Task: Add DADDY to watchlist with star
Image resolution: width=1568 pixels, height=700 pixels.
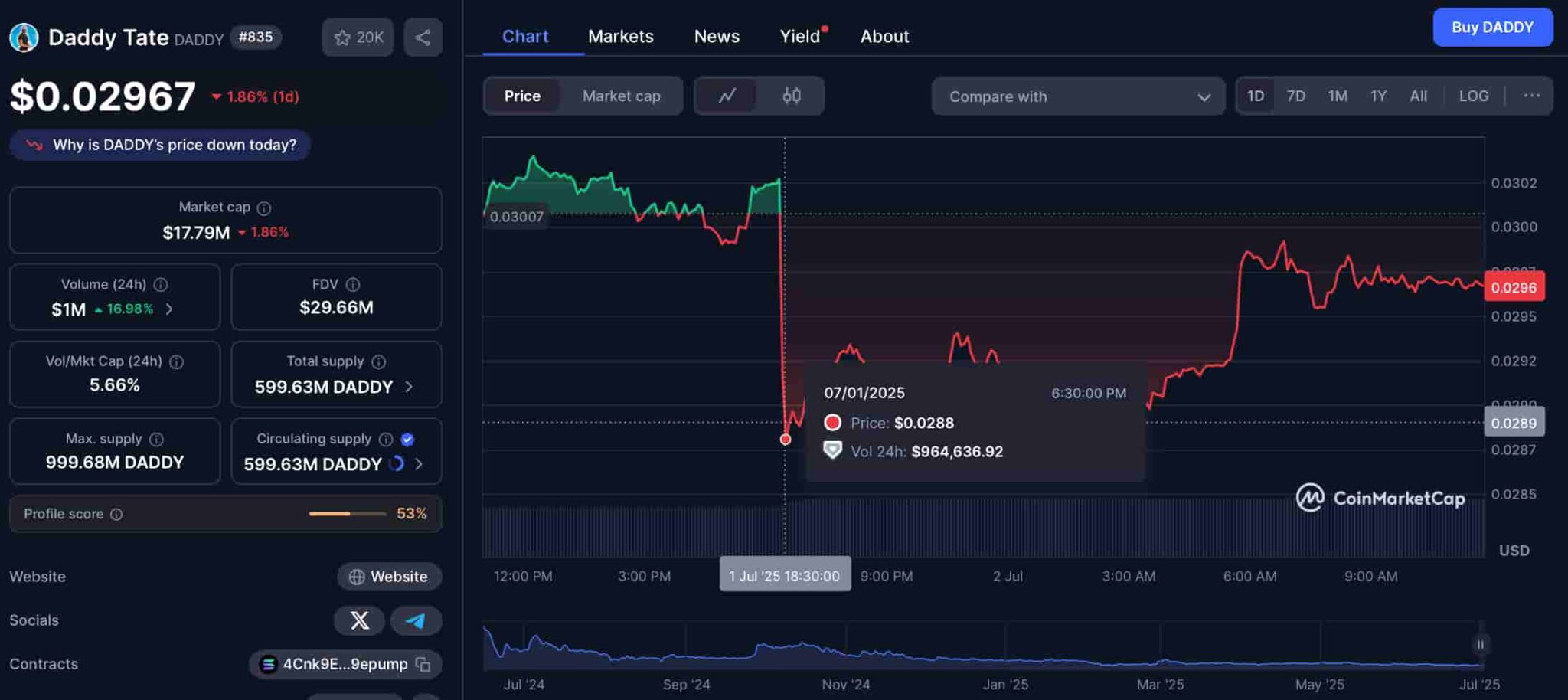Action: click(x=358, y=38)
